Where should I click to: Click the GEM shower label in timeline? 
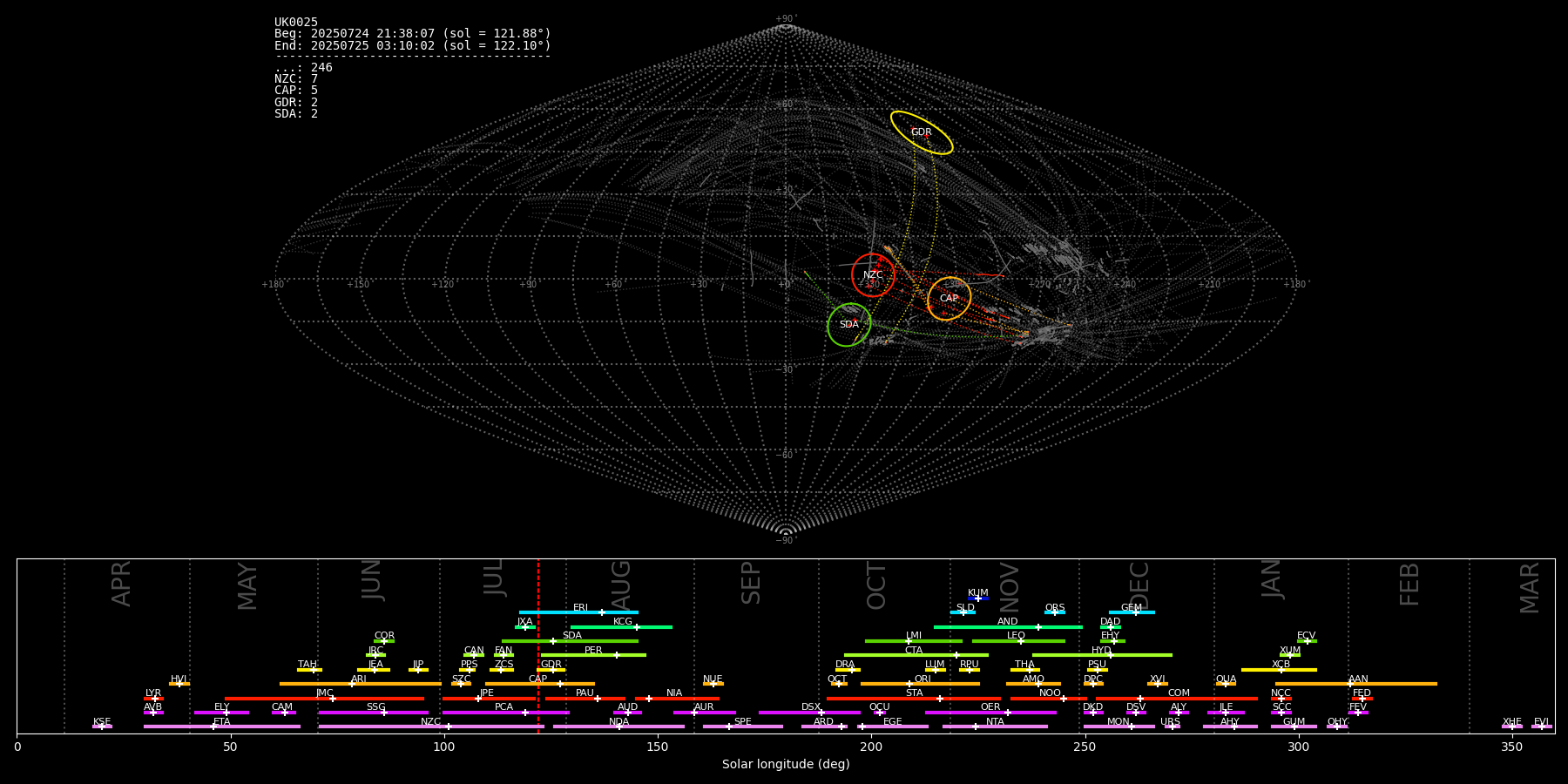1132,608
